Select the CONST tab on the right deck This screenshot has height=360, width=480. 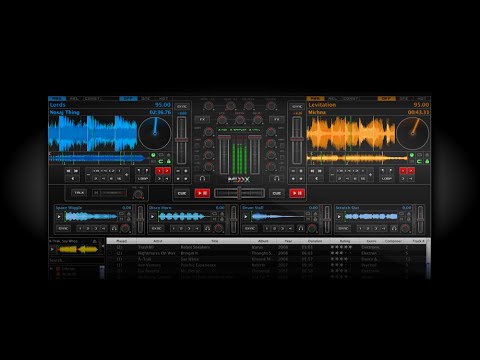350,99
